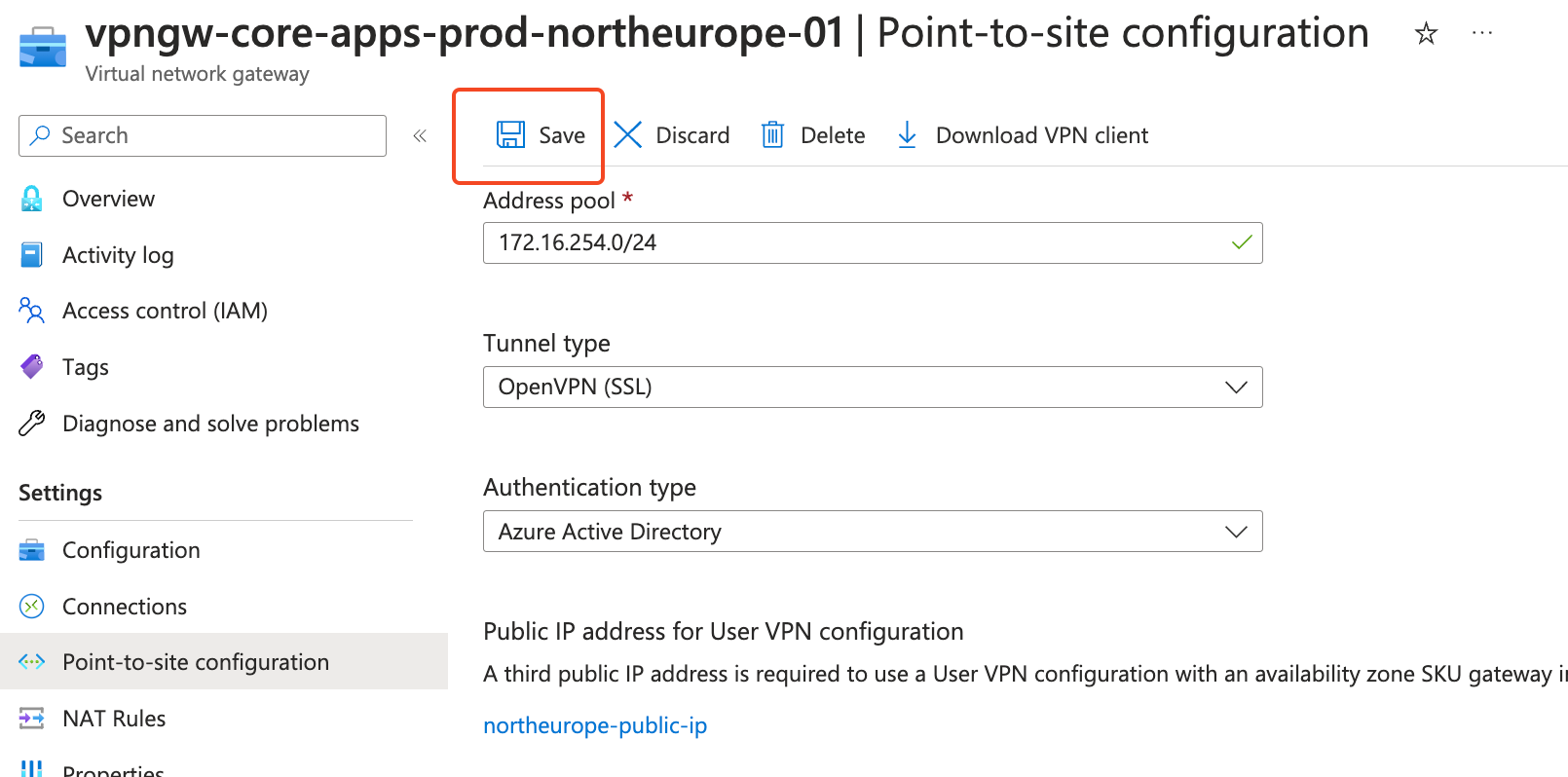Open the Configuration settings page
This screenshot has width=1568, height=777.
pyautogui.click(x=131, y=550)
